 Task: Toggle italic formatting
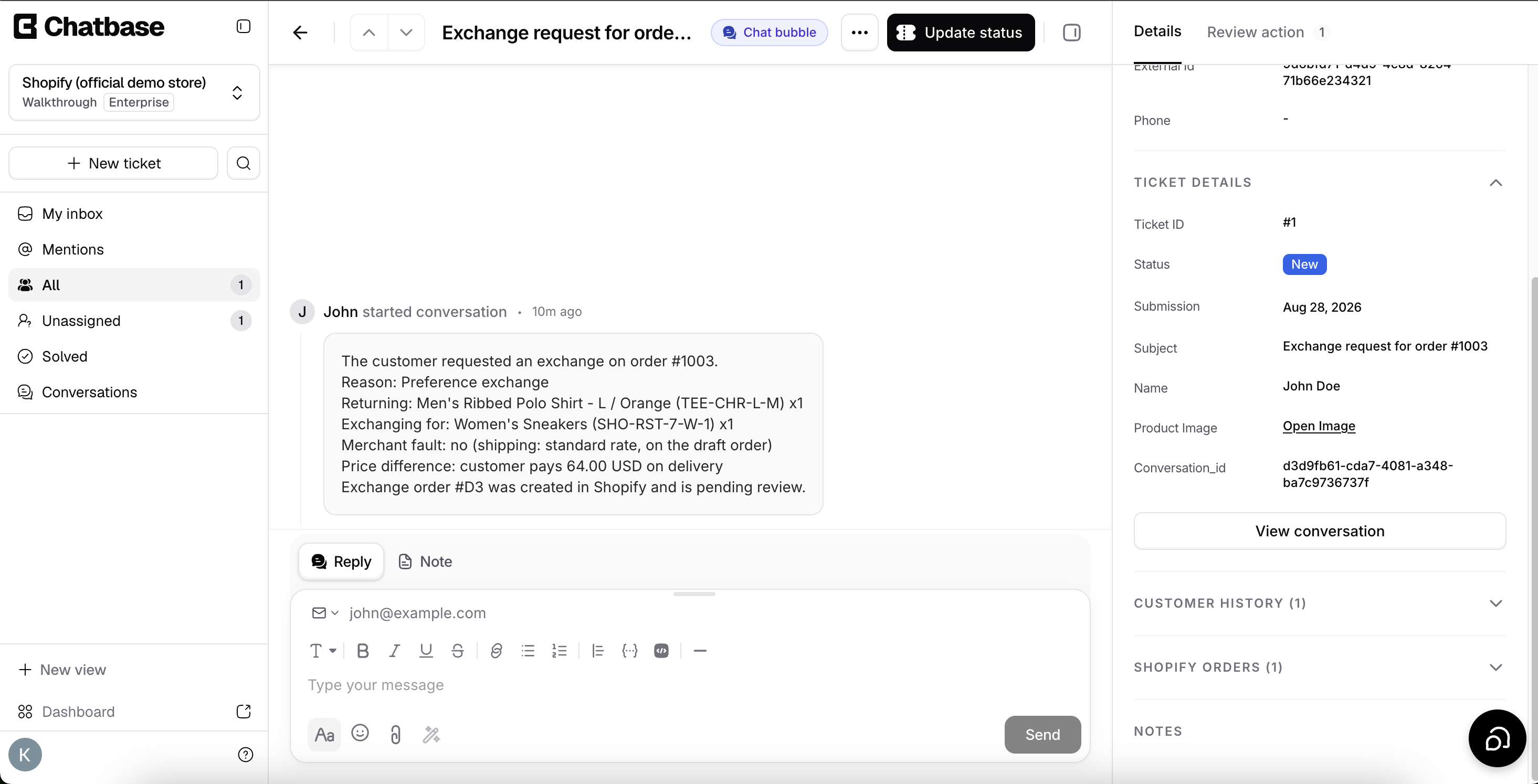tap(394, 651)
